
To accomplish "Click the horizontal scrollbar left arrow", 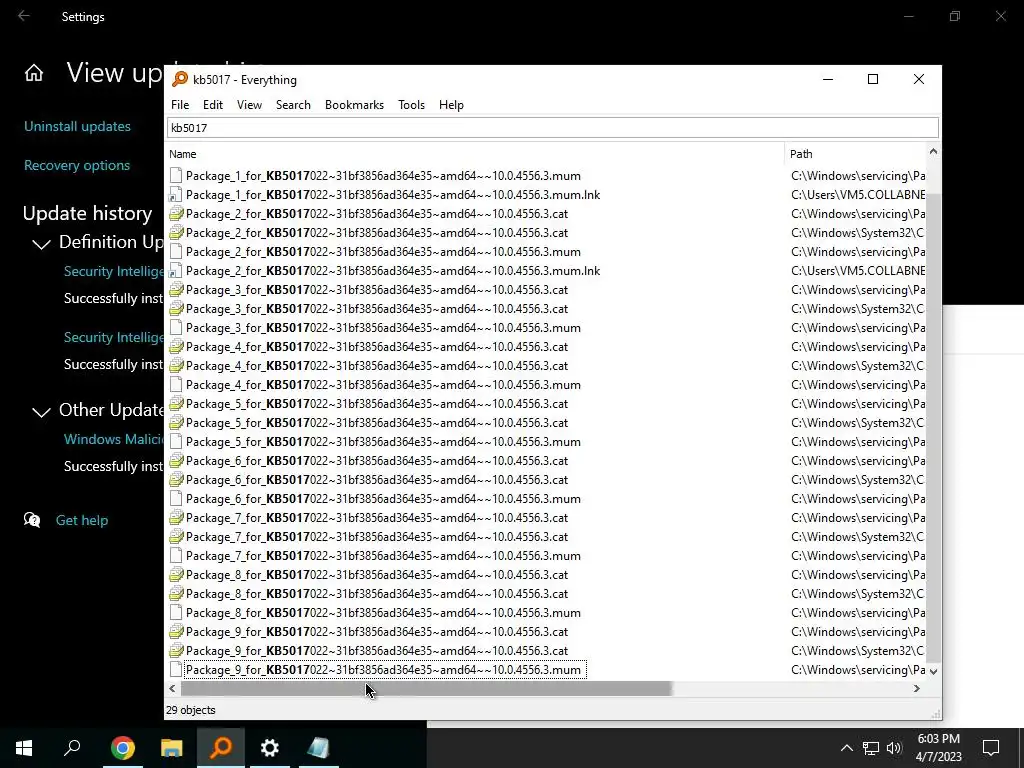I will pos(172,688).
